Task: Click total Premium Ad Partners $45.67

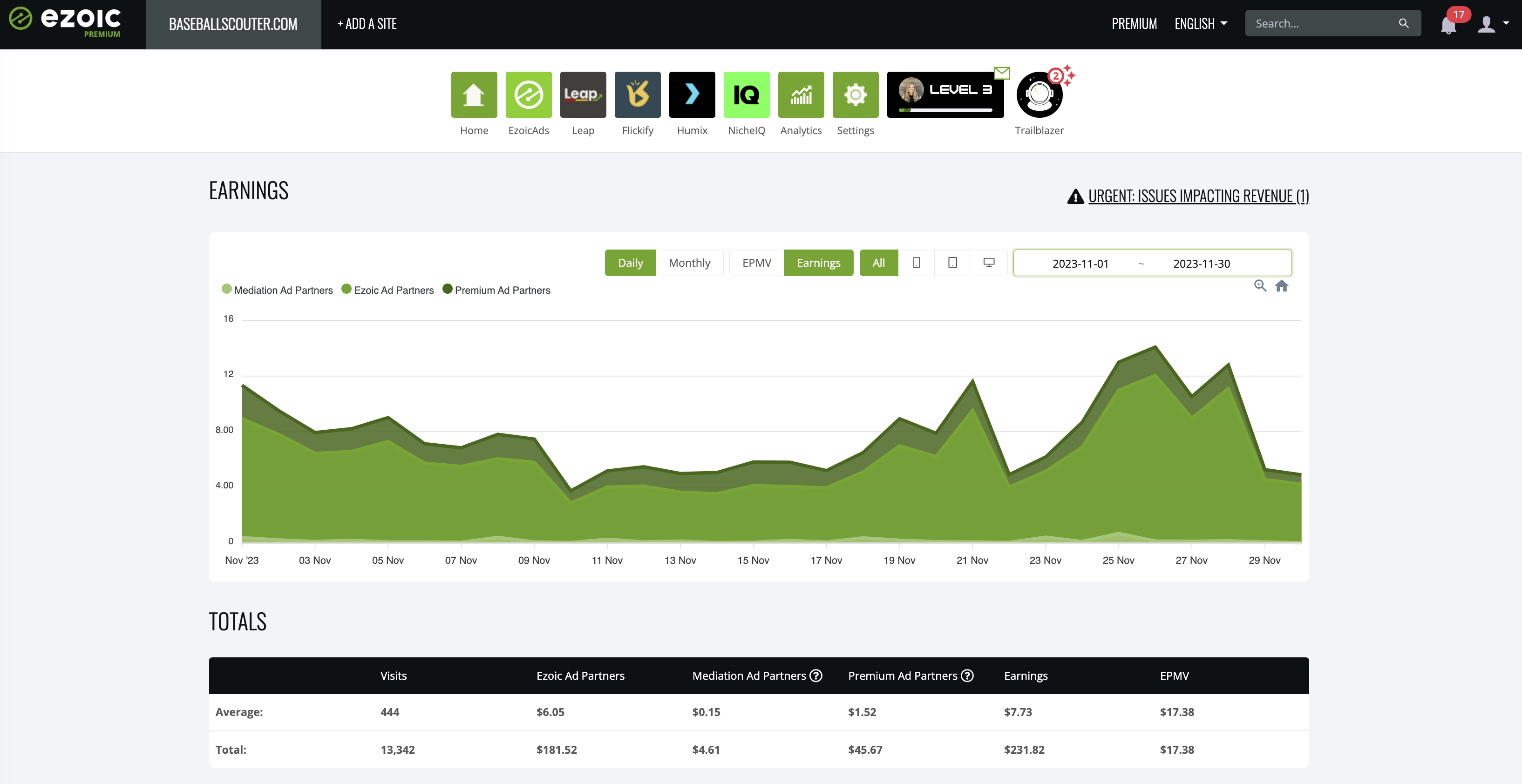Action: 865,749
